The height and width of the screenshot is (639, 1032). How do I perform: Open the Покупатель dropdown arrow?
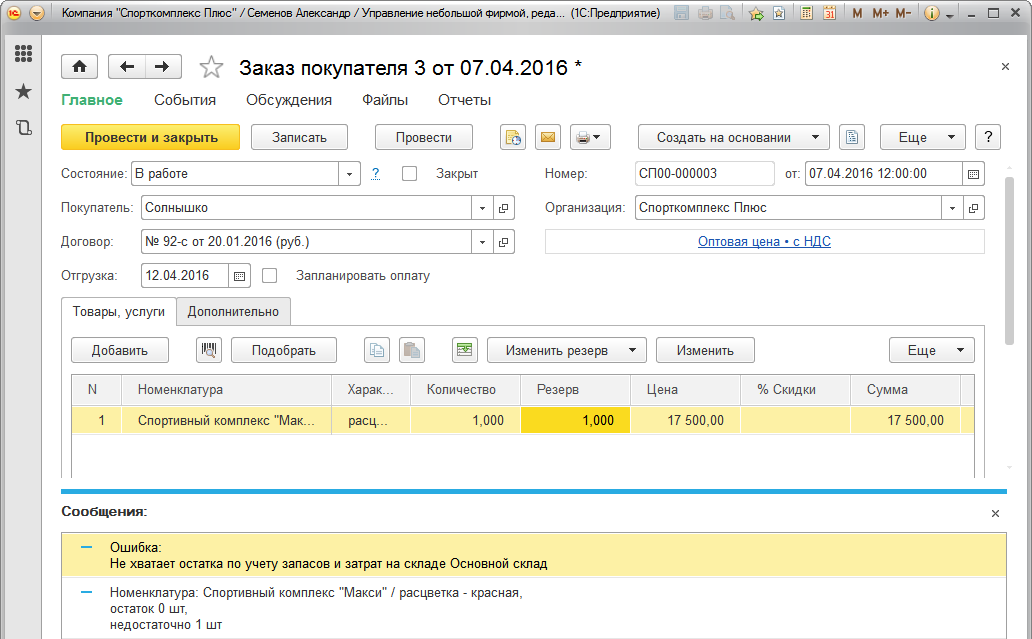pos(482,208)
